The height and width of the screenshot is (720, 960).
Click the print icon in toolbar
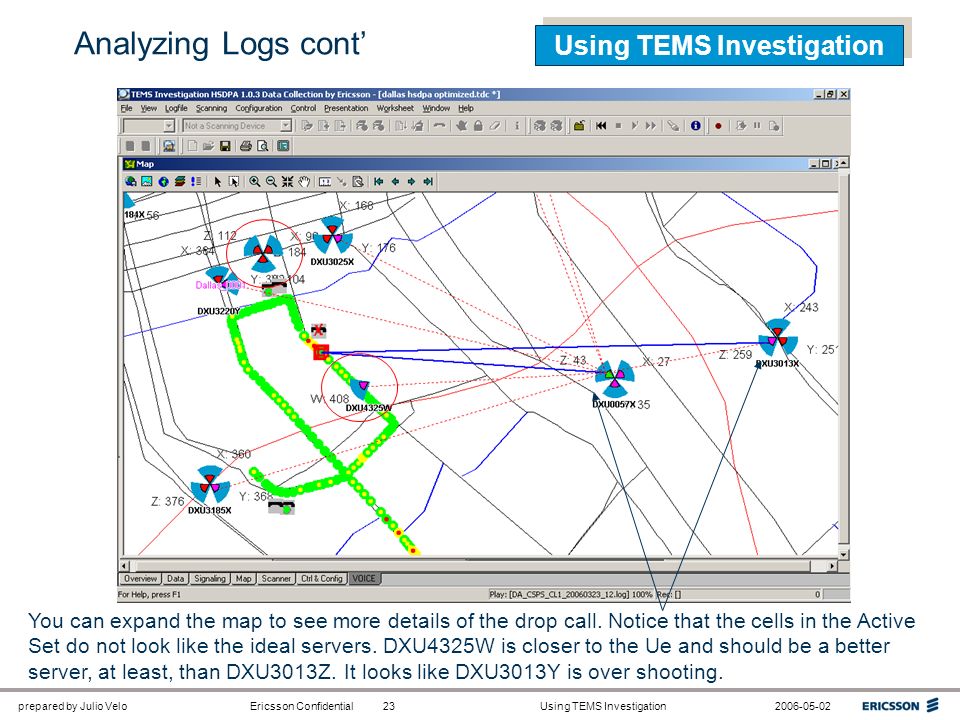(x=246, y=146)
